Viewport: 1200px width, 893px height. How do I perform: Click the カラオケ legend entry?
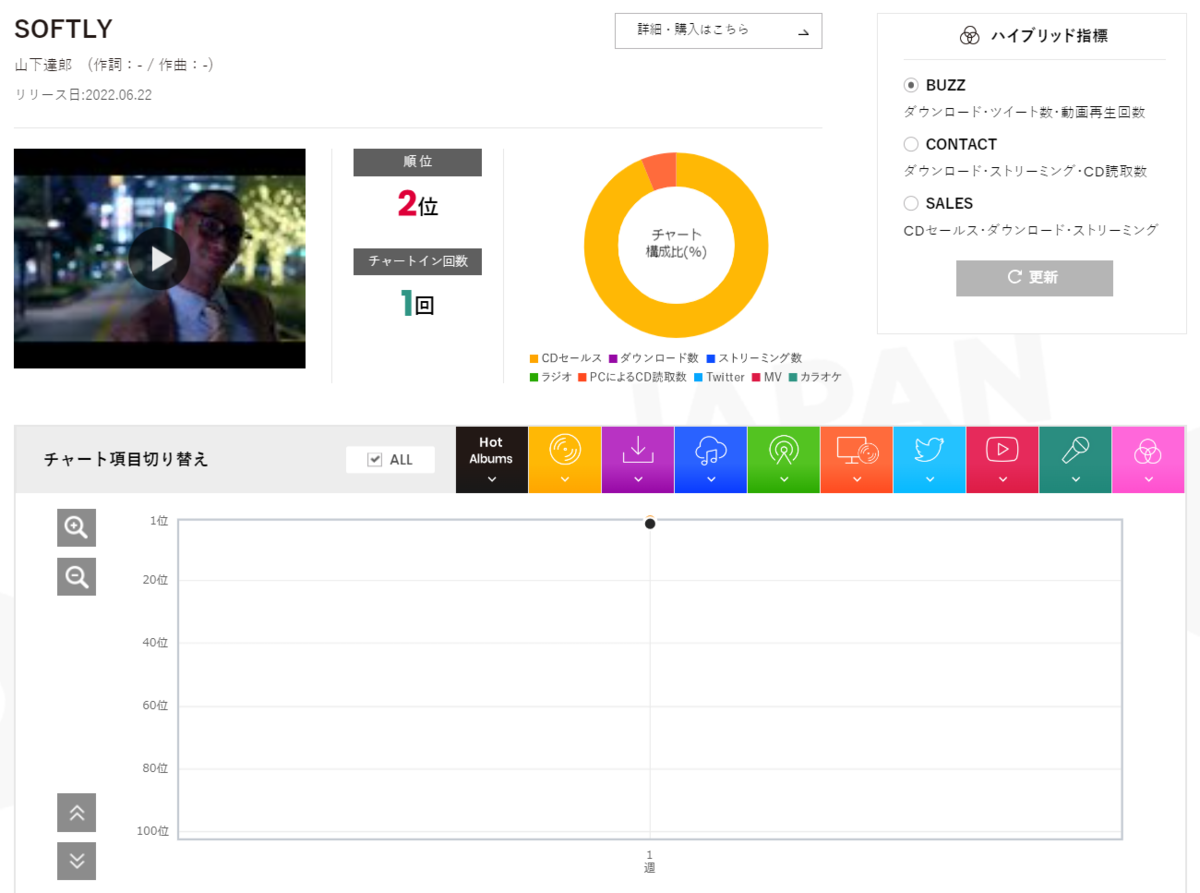pos(815,377)
